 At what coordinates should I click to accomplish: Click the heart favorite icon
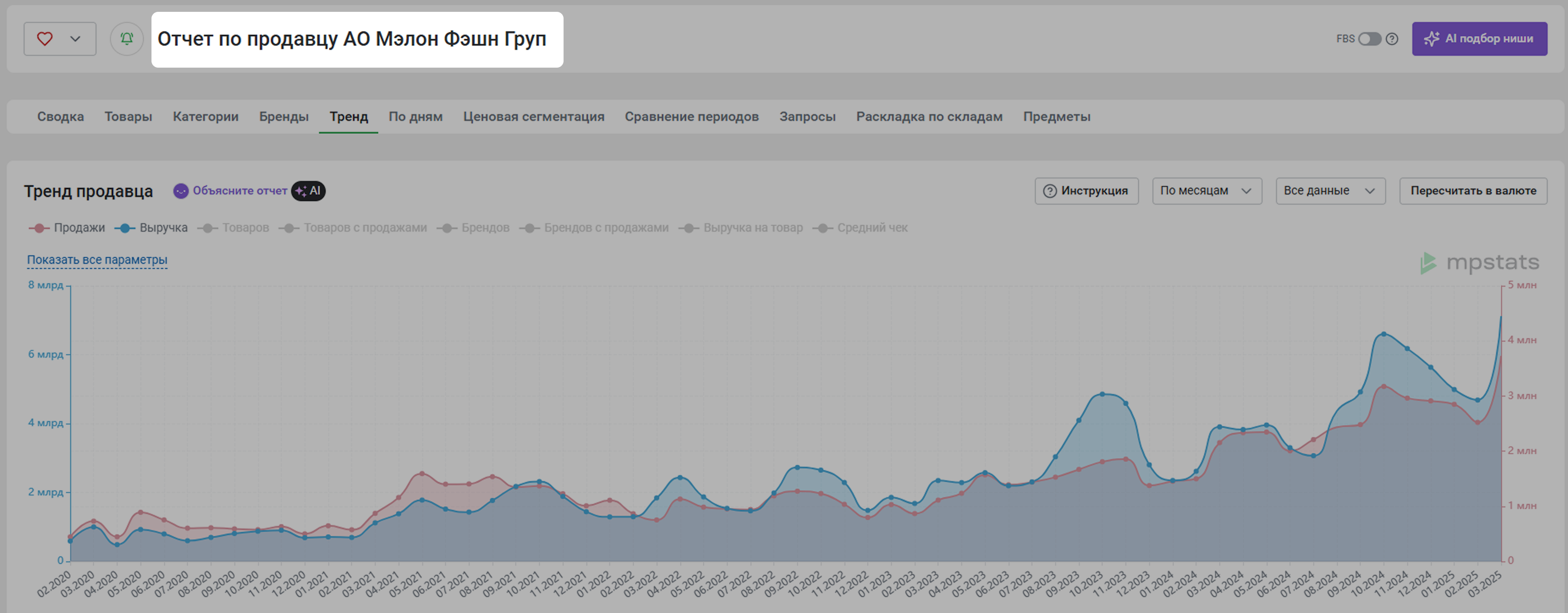point(44,39)
